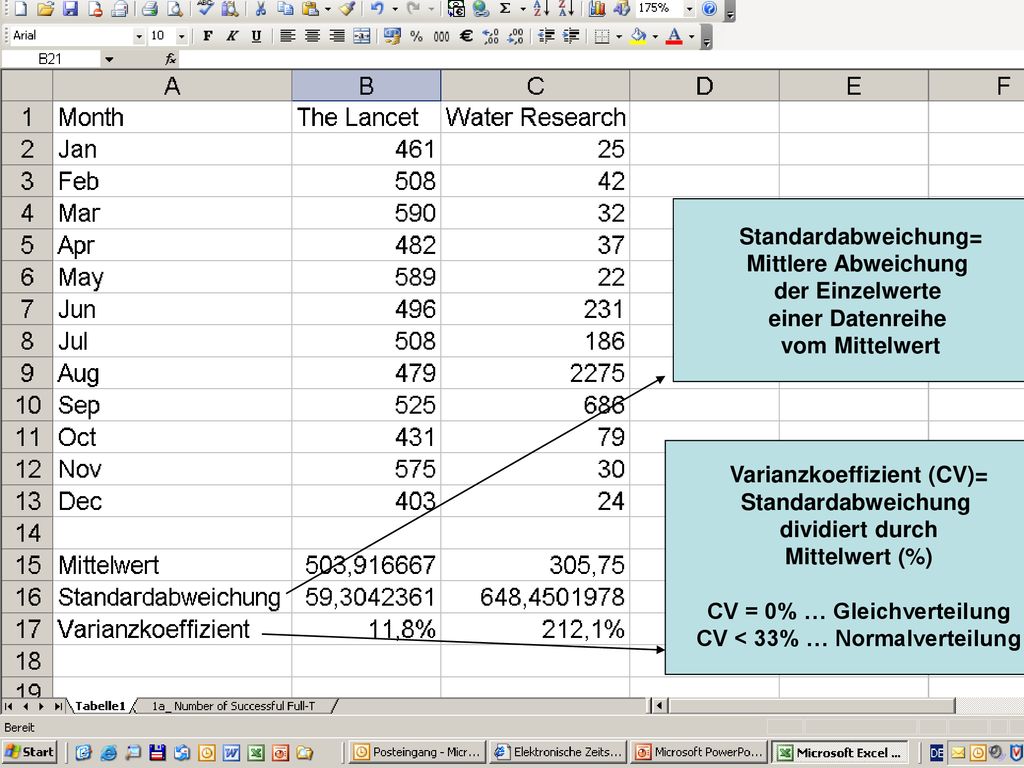1024x768 pixels.
Task: Select cell containing 2275
Action: click(536, 373)
